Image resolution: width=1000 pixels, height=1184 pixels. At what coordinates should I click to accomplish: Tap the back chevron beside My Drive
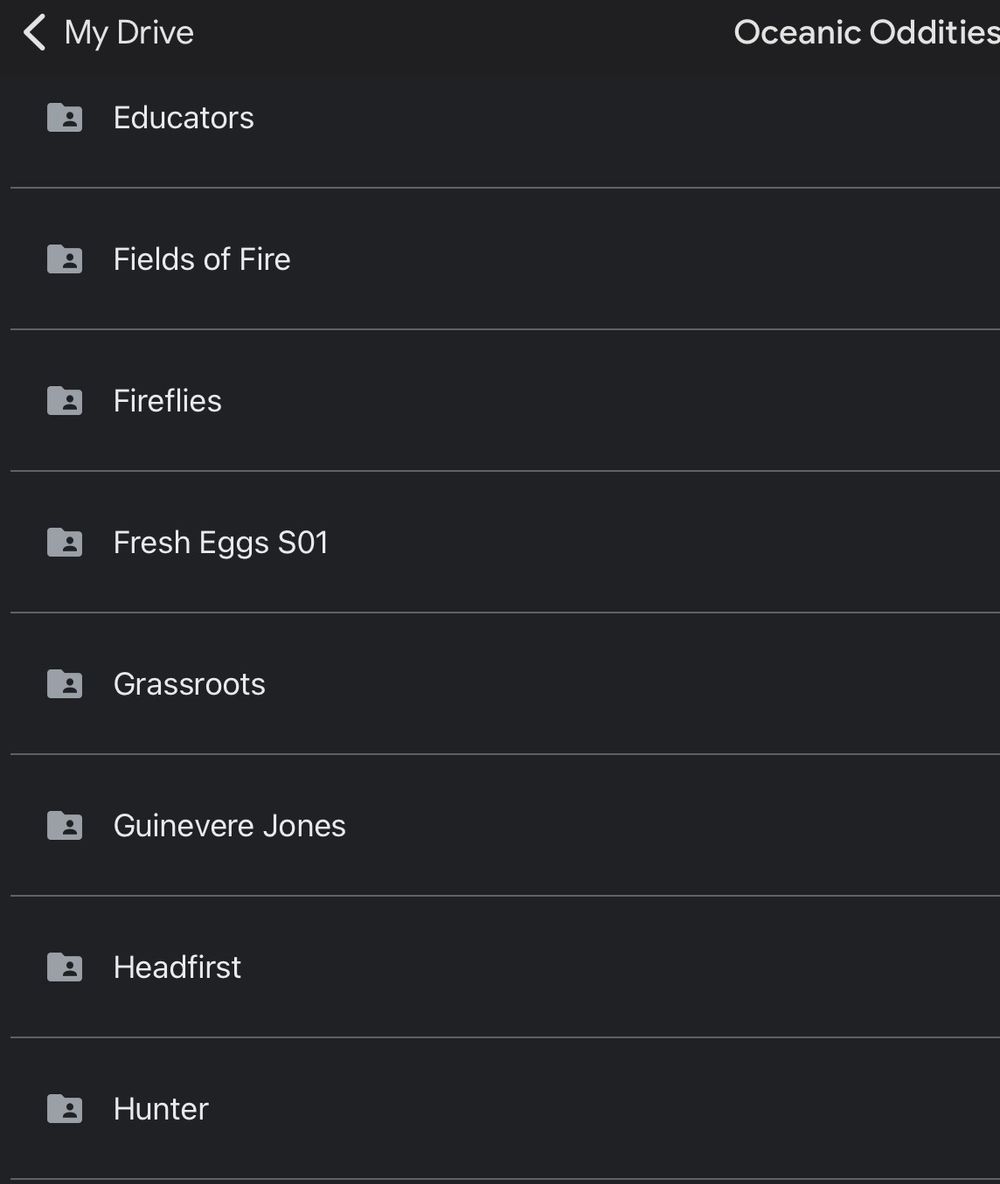tap(34, 32)
